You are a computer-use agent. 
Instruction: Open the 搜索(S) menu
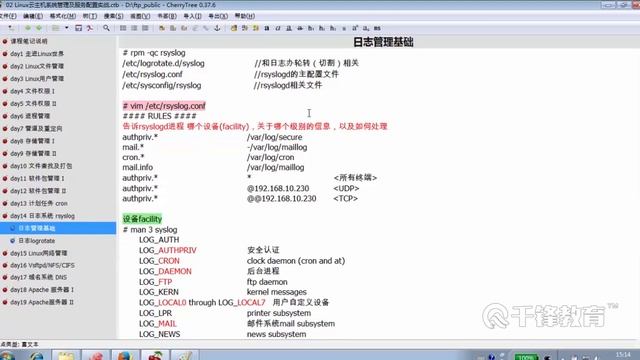click(x=113, y=16)
